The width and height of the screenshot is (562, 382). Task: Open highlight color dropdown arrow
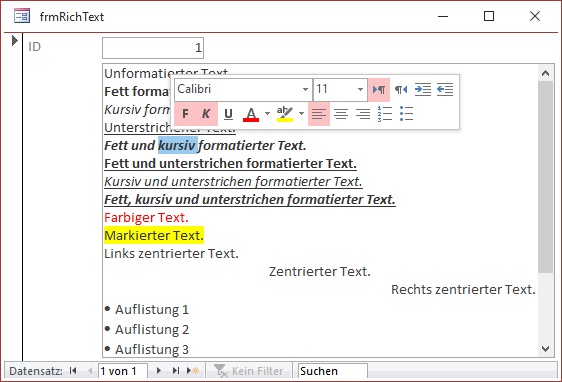[301, 114]
